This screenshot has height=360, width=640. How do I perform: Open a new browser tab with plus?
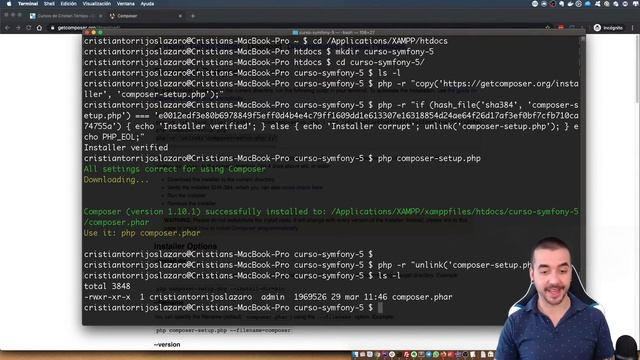193,16
